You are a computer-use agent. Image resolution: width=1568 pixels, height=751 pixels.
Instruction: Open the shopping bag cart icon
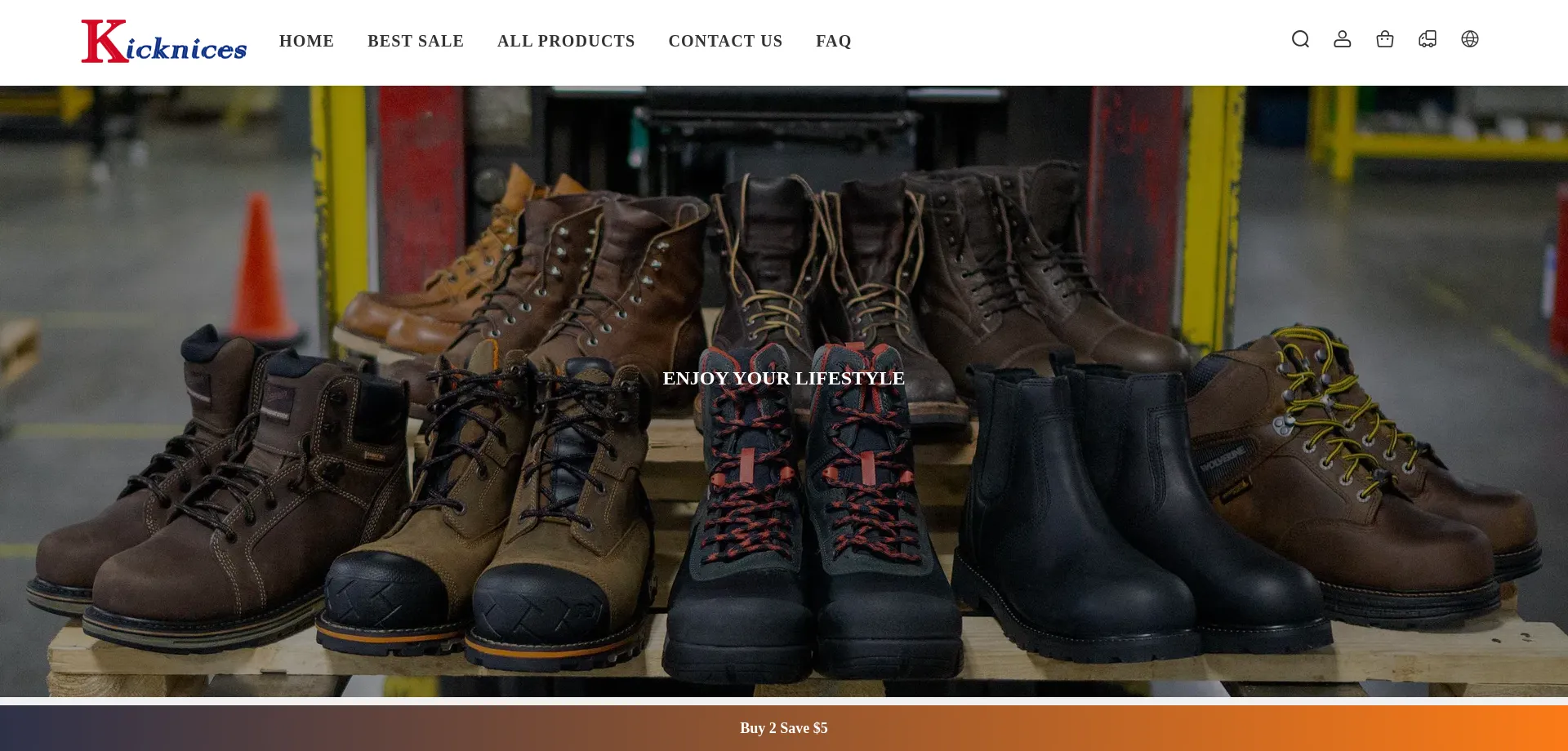[x=1385, y=39]
